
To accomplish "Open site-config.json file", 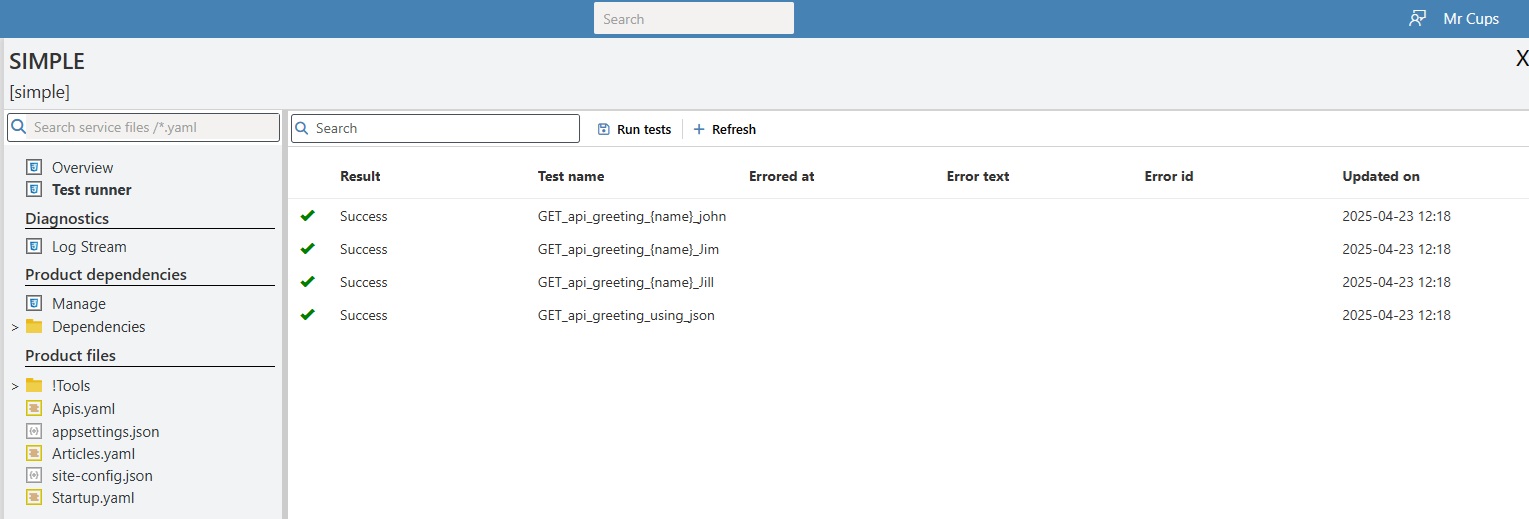I will [x=102, y=476].
